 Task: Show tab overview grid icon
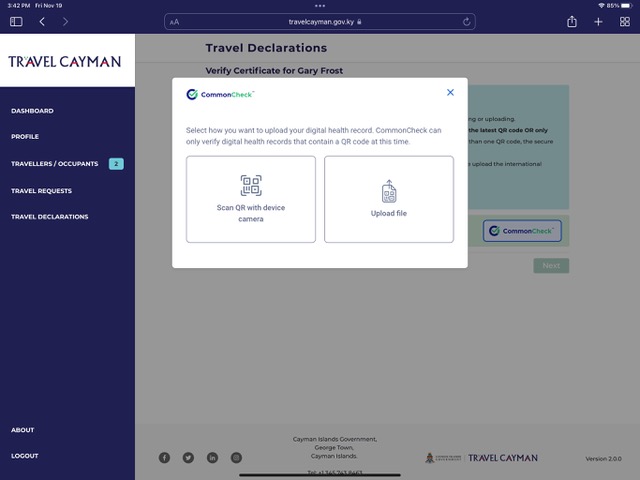[x=624, y=22]
